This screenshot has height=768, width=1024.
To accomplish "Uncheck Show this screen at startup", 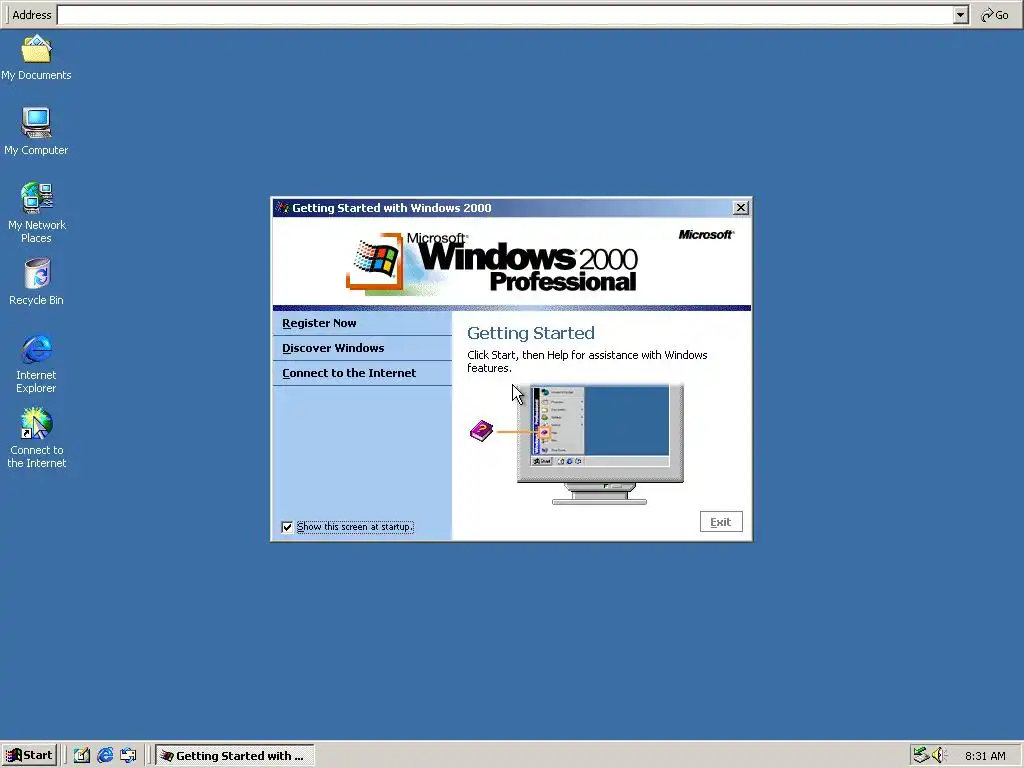I will tap(287, 527).
